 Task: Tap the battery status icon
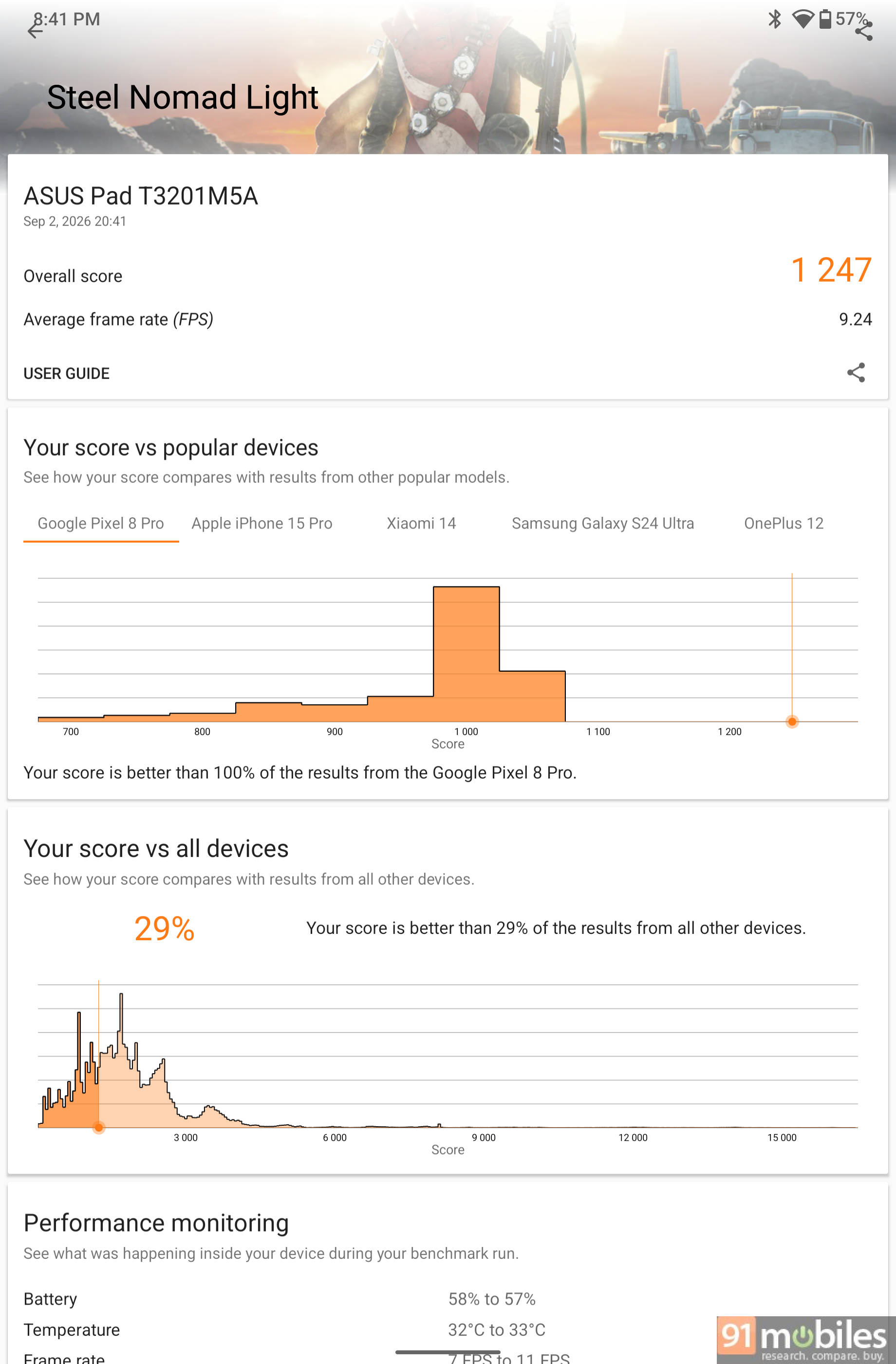(825, 19)
